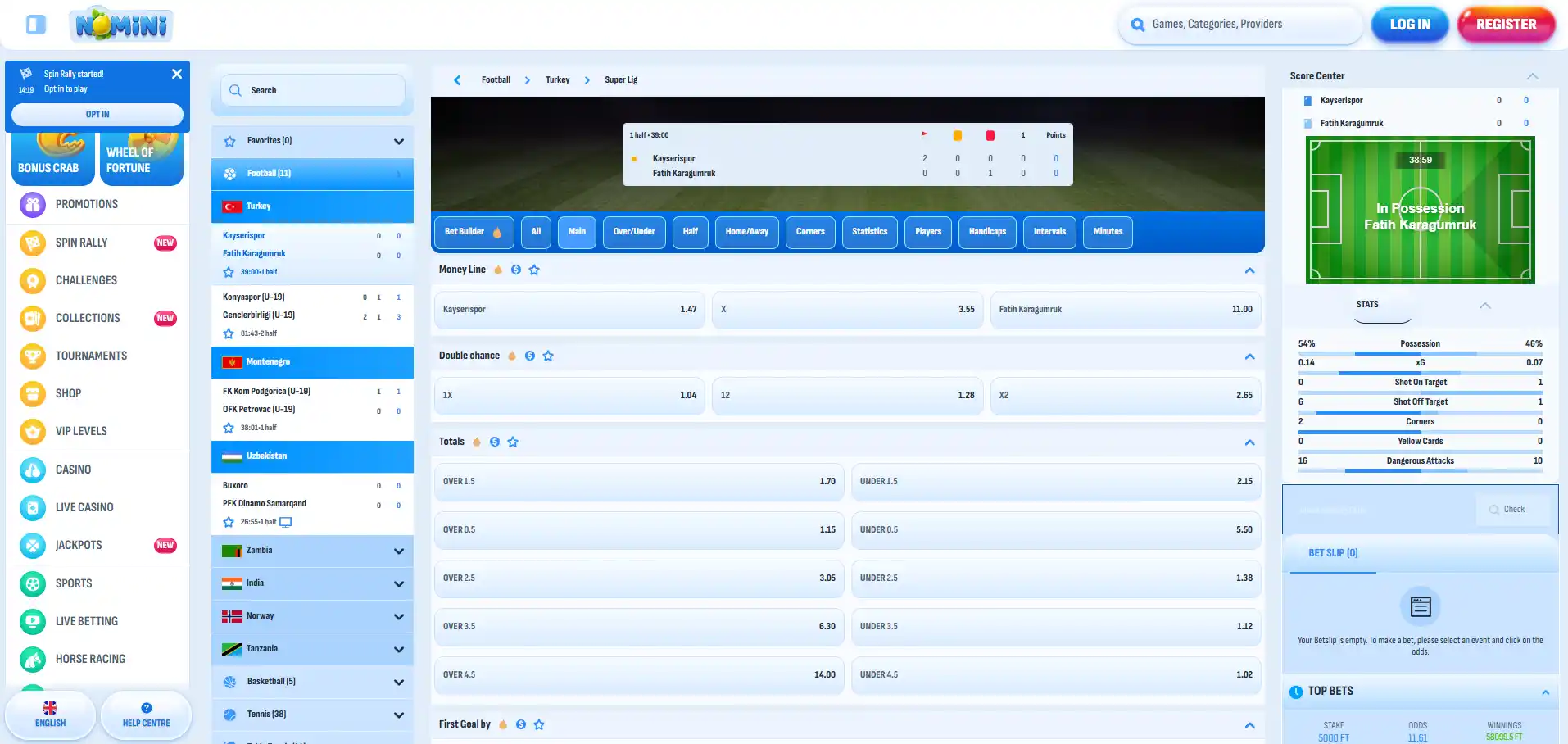This screenshot has height=744, width=1568.
Task: Star the First Goal by market
Action: point(539,724)
